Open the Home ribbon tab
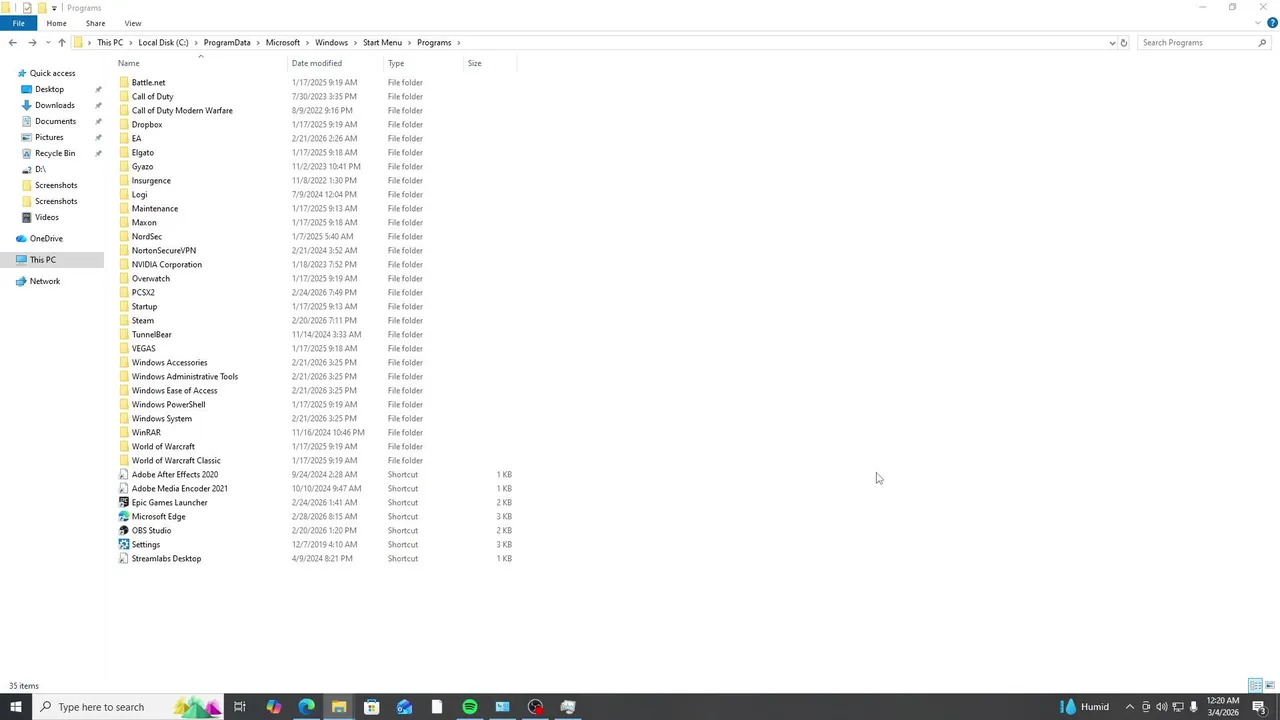Image resolution: width=1280 pixels, height=720 pixels. 56,23
